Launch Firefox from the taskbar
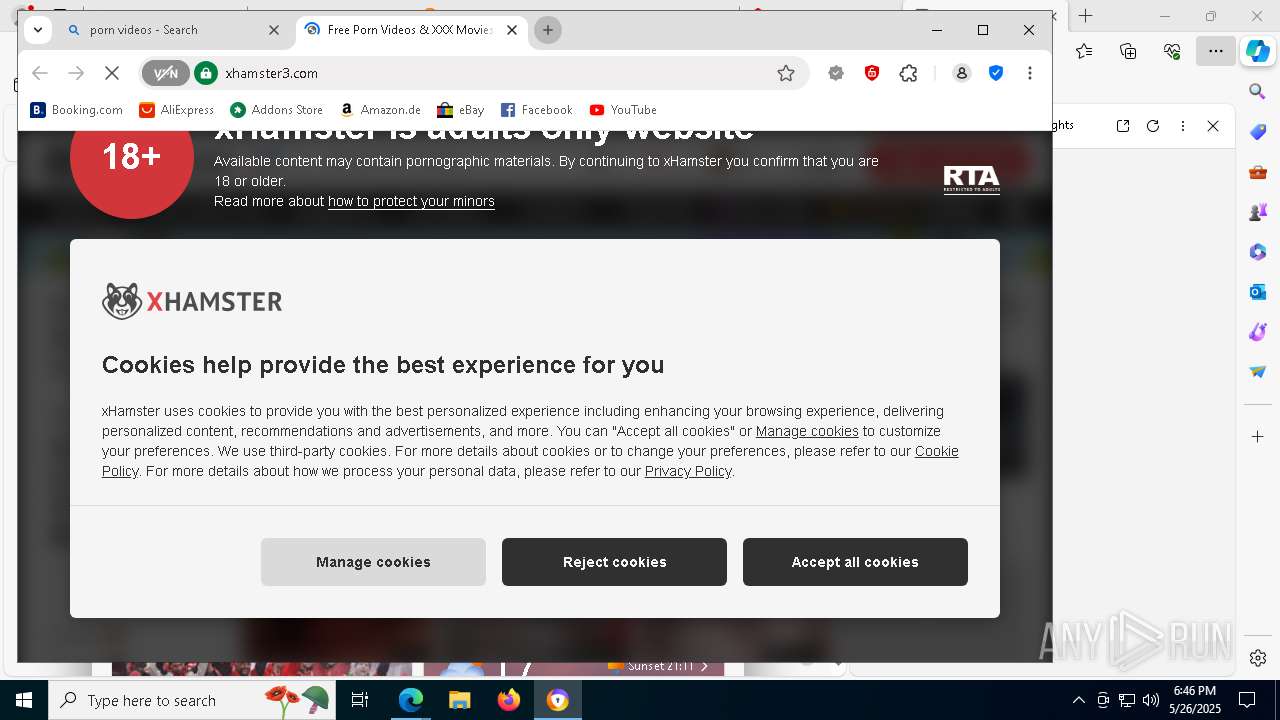Image resolution: width=1280 pixels, height=720 pixels. 509,700
